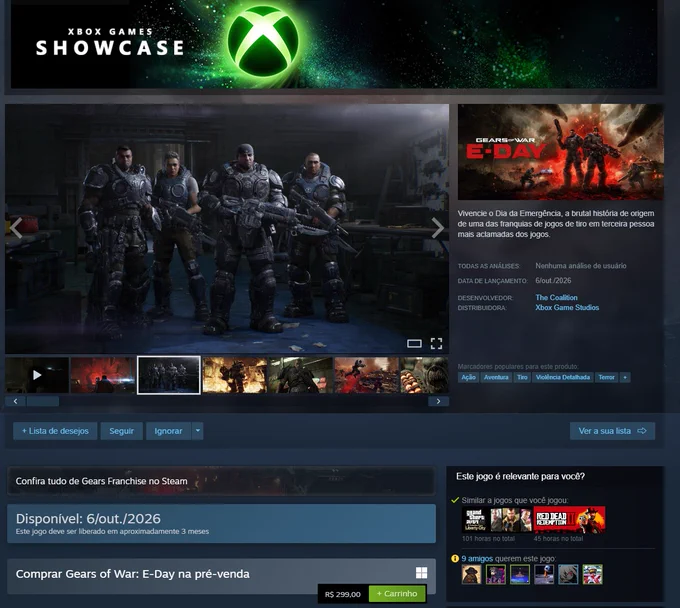Click the main screenshot of four soldiers
Viewport: 680px width, 608px height.
click(227, 229)
